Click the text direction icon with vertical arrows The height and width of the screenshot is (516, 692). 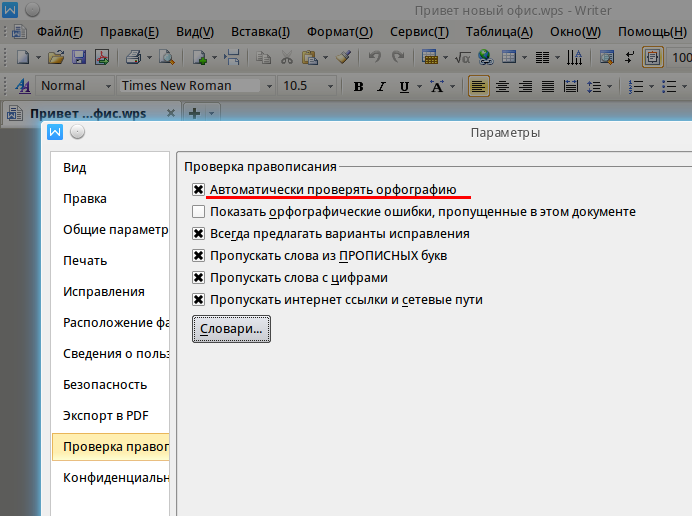coord(574,57)
